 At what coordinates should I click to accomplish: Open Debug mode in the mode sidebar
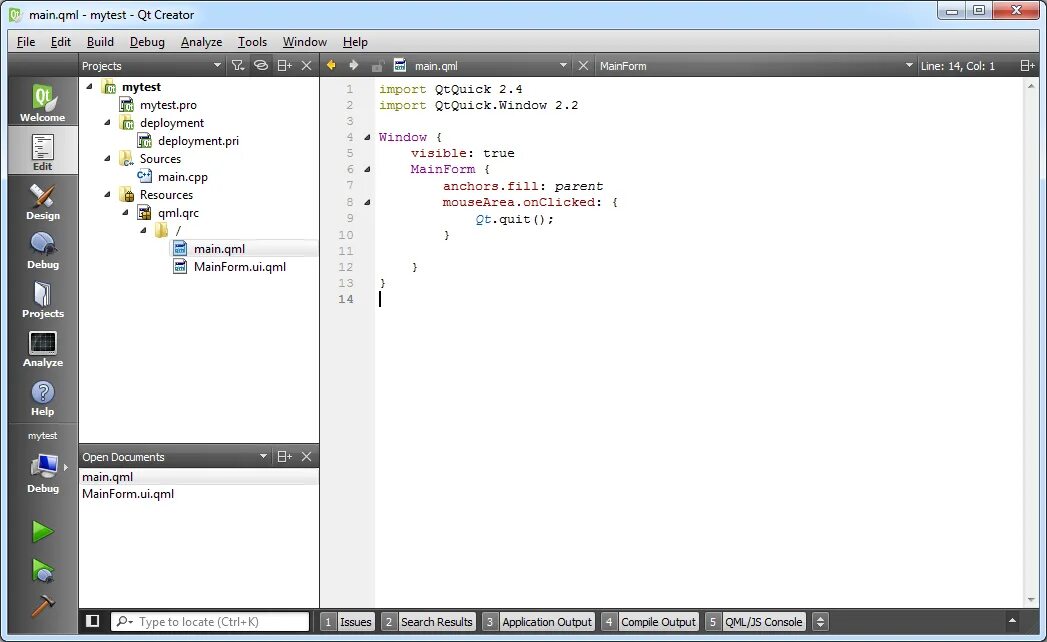pos(43,249)
